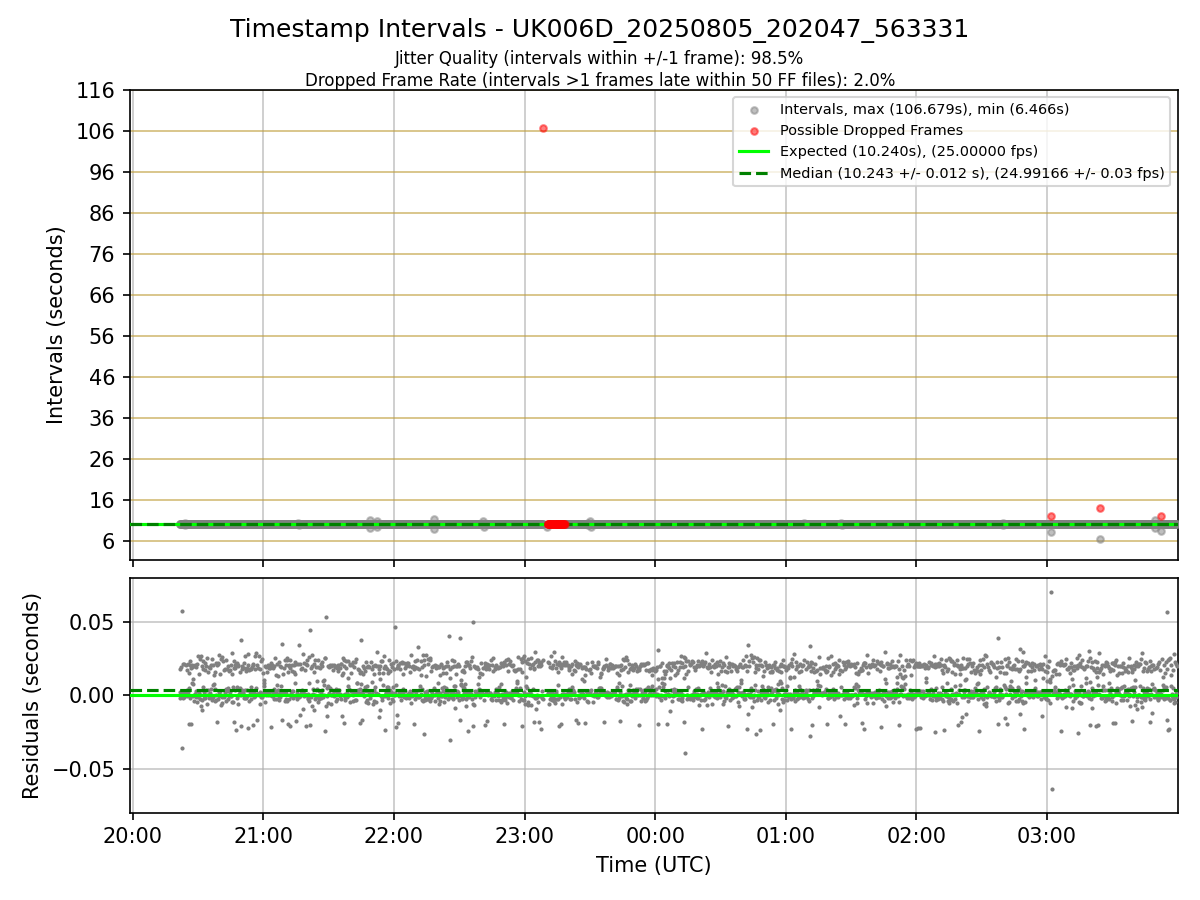The height and width of the screenshot is (900, 1200).
Task: Click the highest red point near 03:25
Action: tap(1100, 508)
